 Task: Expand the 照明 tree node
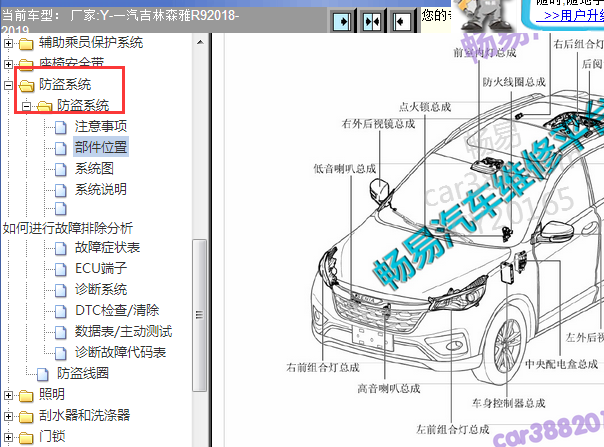tap(8, 395)
